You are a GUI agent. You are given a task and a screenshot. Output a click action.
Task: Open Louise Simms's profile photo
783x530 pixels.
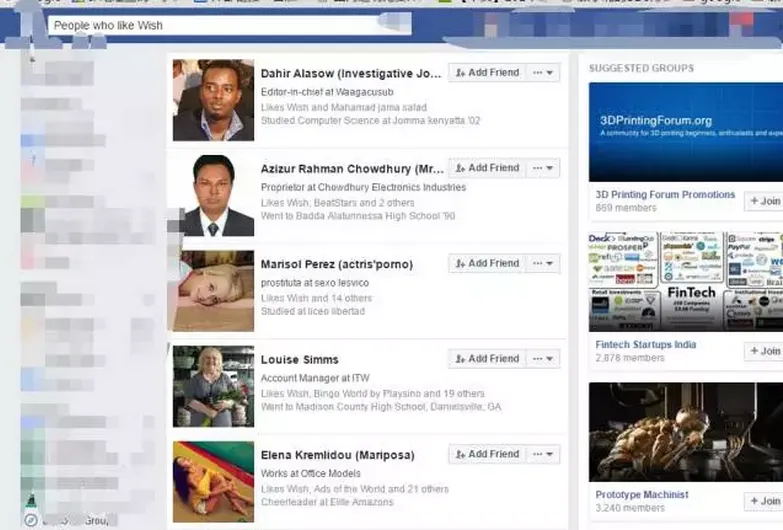coord(213,386)
